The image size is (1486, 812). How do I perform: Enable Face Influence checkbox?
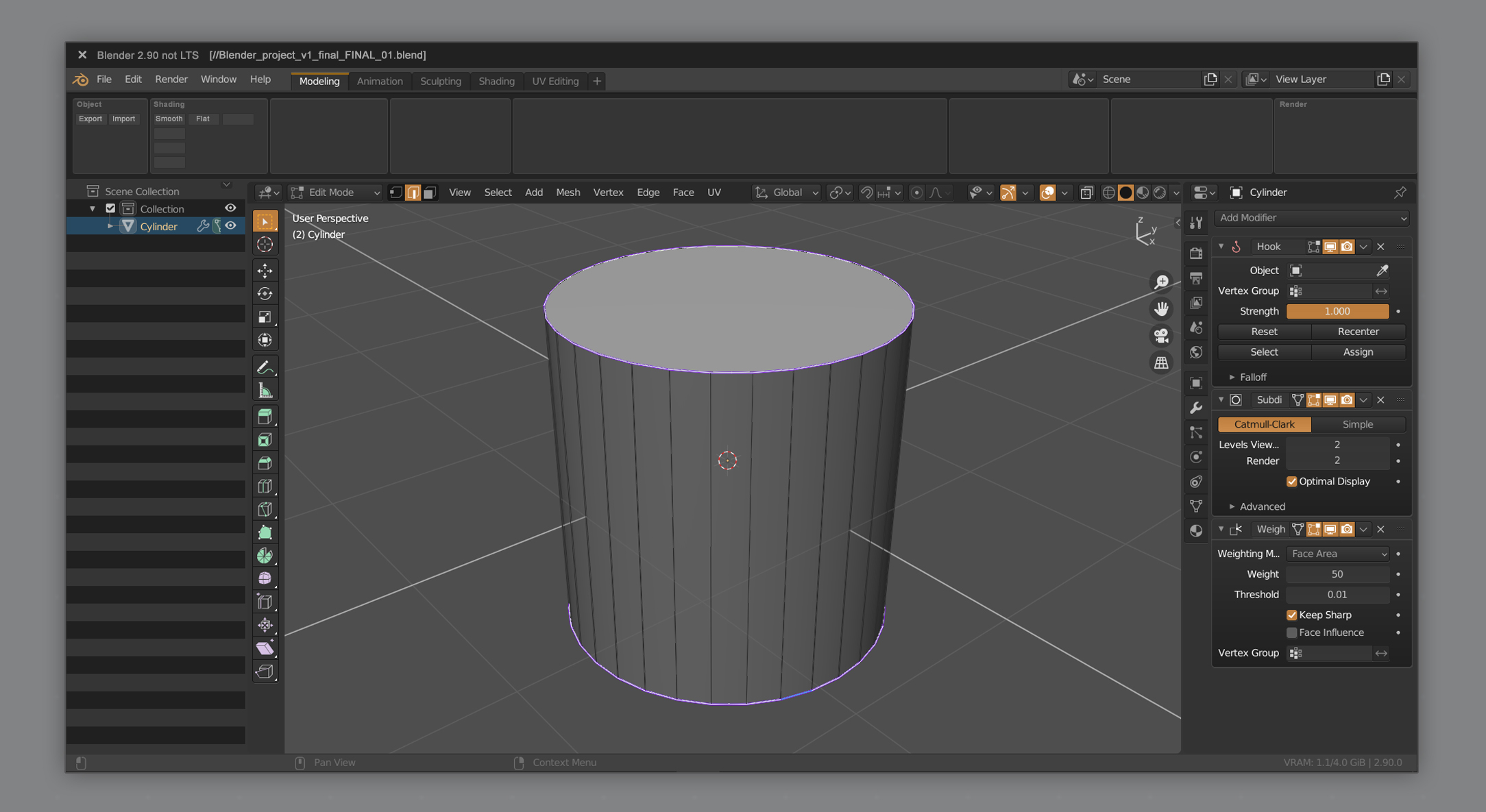point(1291,632)
